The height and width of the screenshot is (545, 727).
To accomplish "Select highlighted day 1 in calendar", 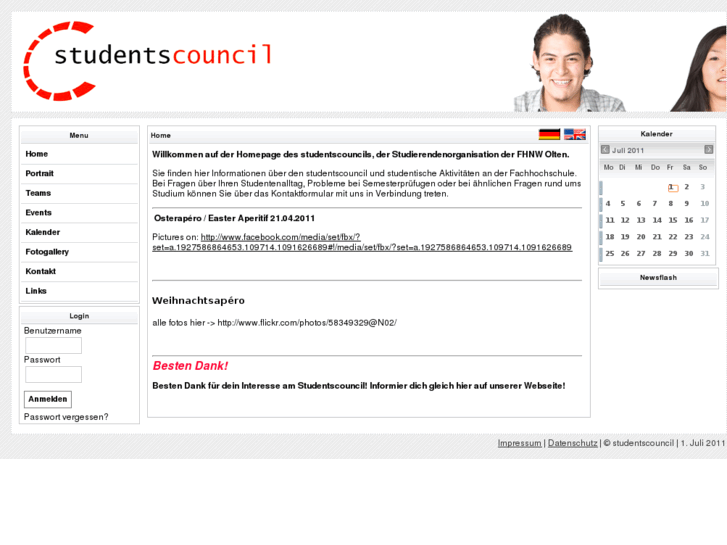I will click(x=672, y=187).
